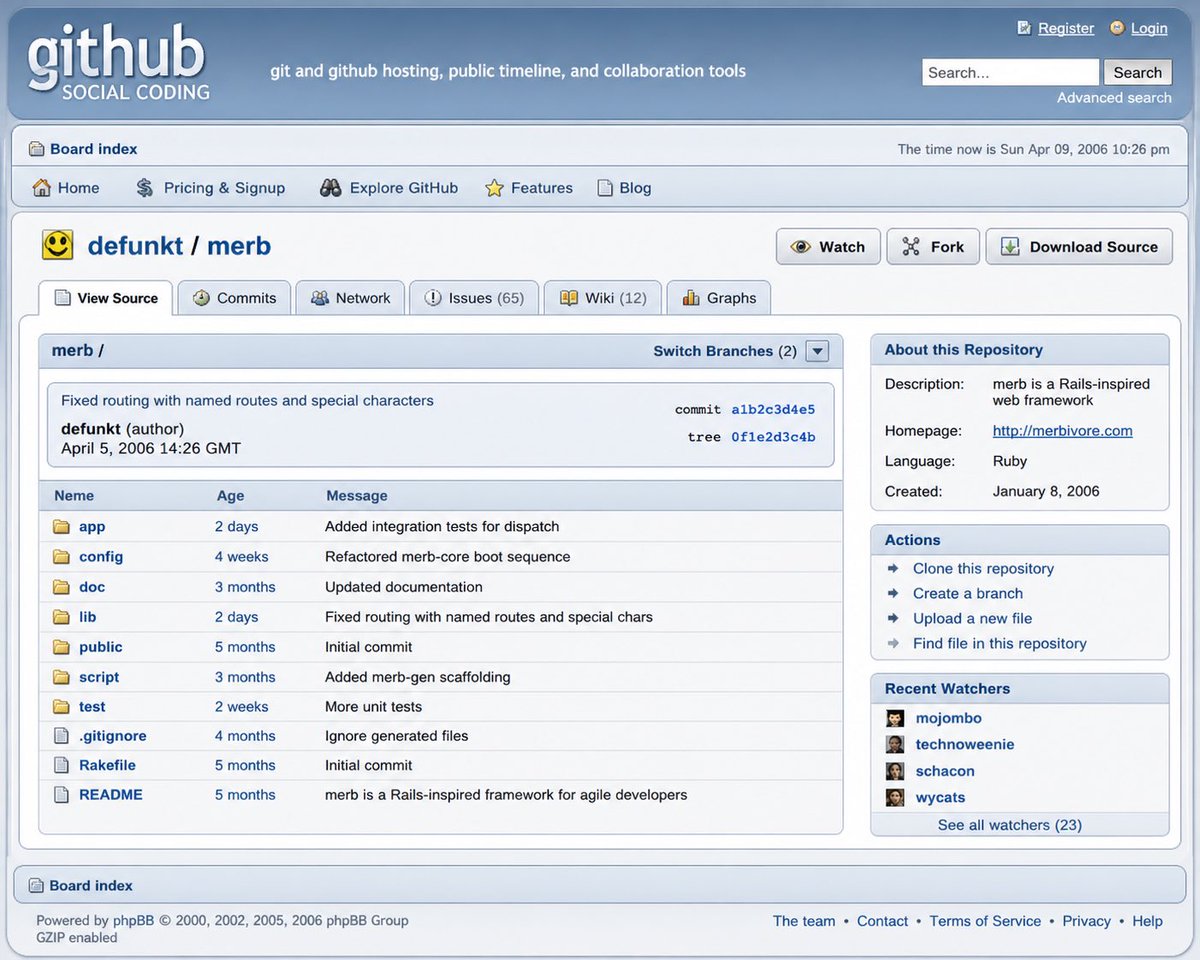The image size is (1200, 960).
Task: Click the Pricing dollar sign icon
Action: coord(145,187)
